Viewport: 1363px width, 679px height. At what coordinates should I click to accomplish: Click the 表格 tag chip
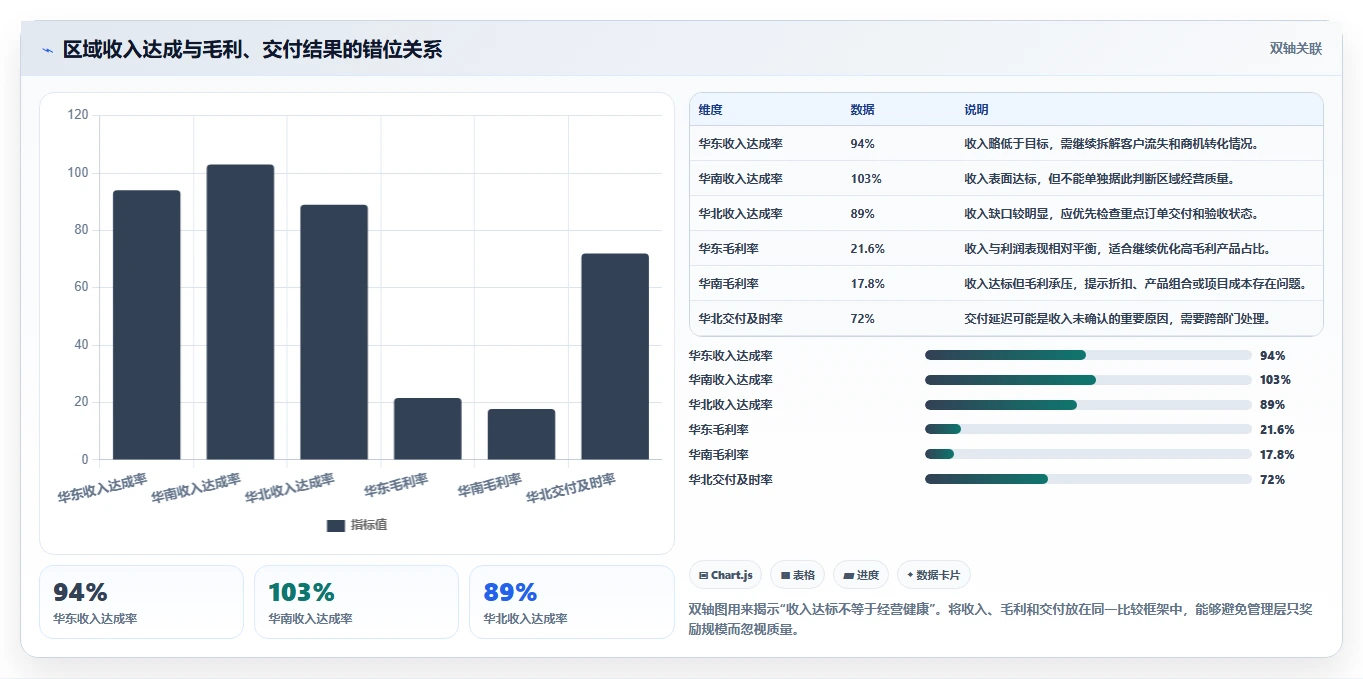(x=798, y=575)
